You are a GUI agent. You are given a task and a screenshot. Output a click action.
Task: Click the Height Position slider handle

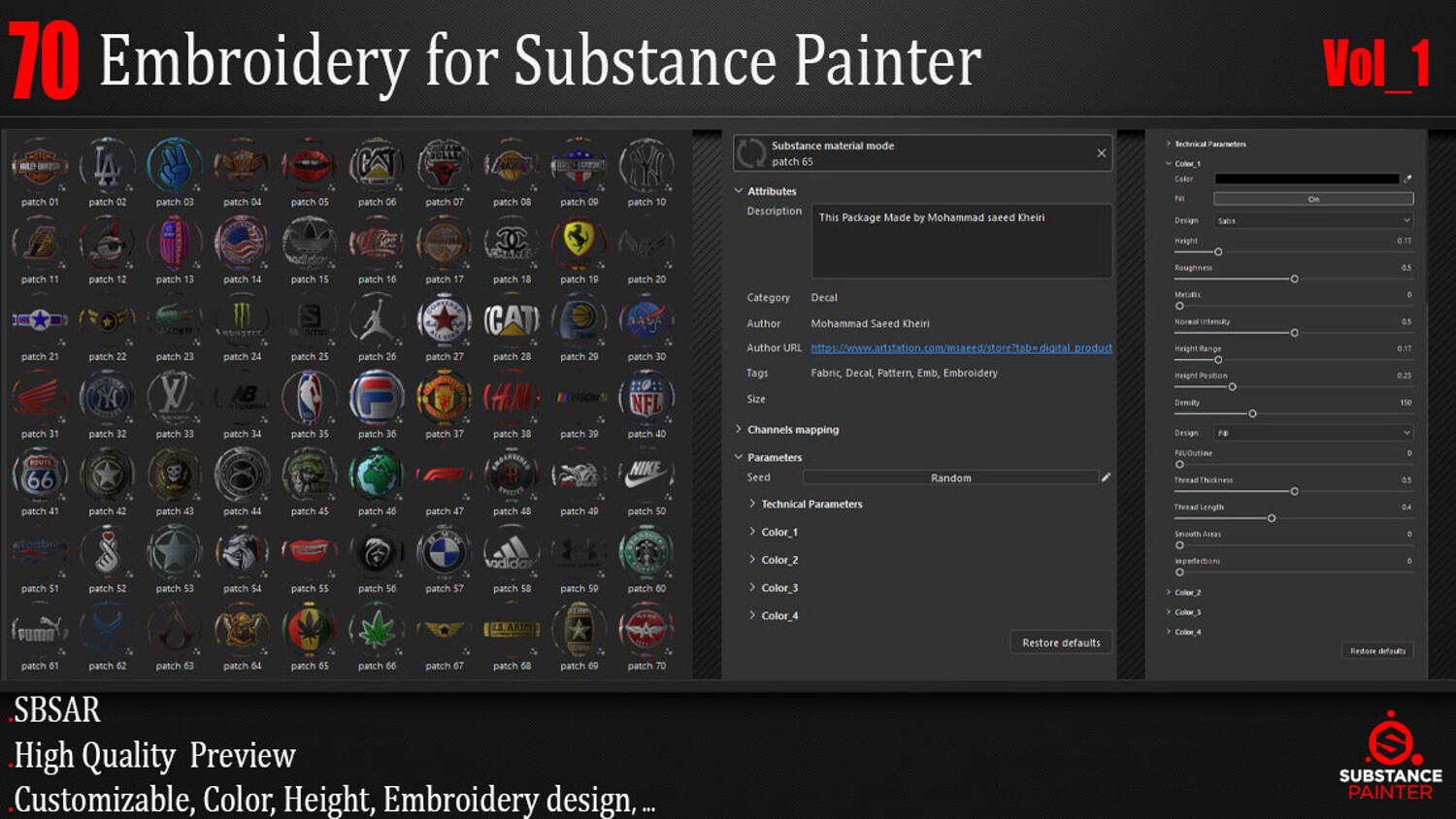(1232, 386)
